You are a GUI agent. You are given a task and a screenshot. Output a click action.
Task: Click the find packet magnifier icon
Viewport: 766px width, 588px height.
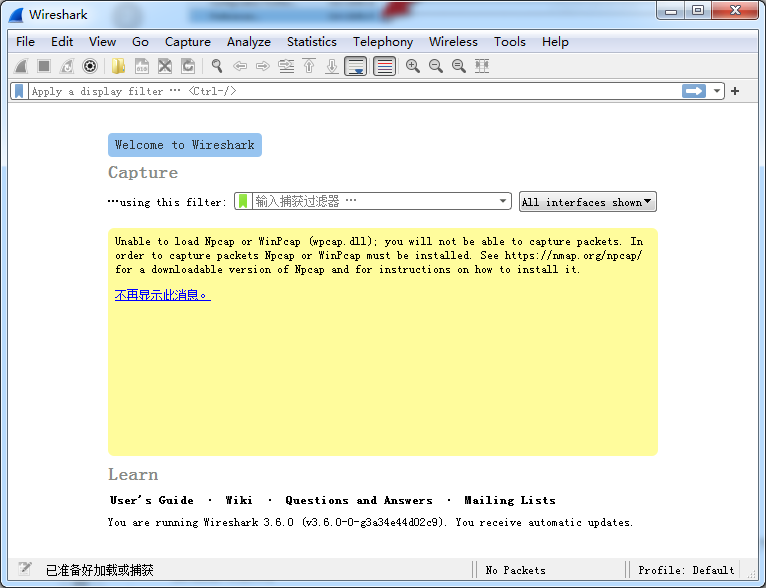(216, 66)
